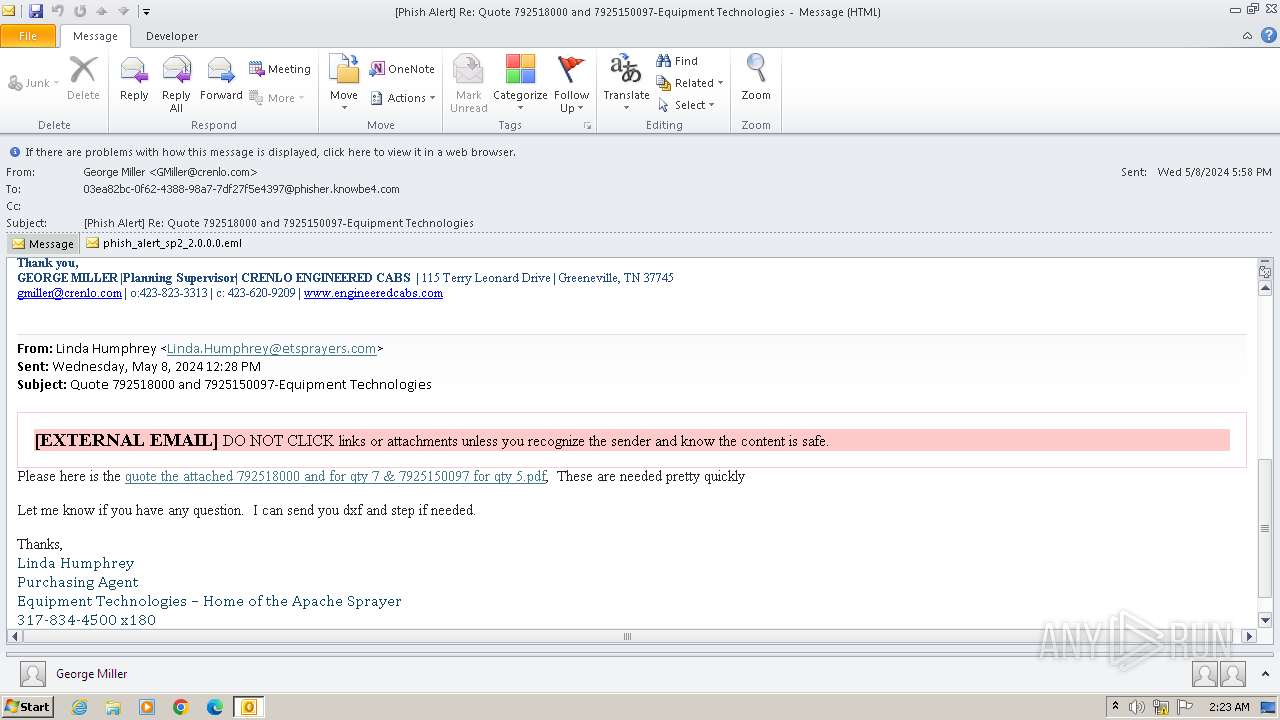The image size is (1280, 720).
Task: Open the Junk dropdown
Action: tap(33, 83)
